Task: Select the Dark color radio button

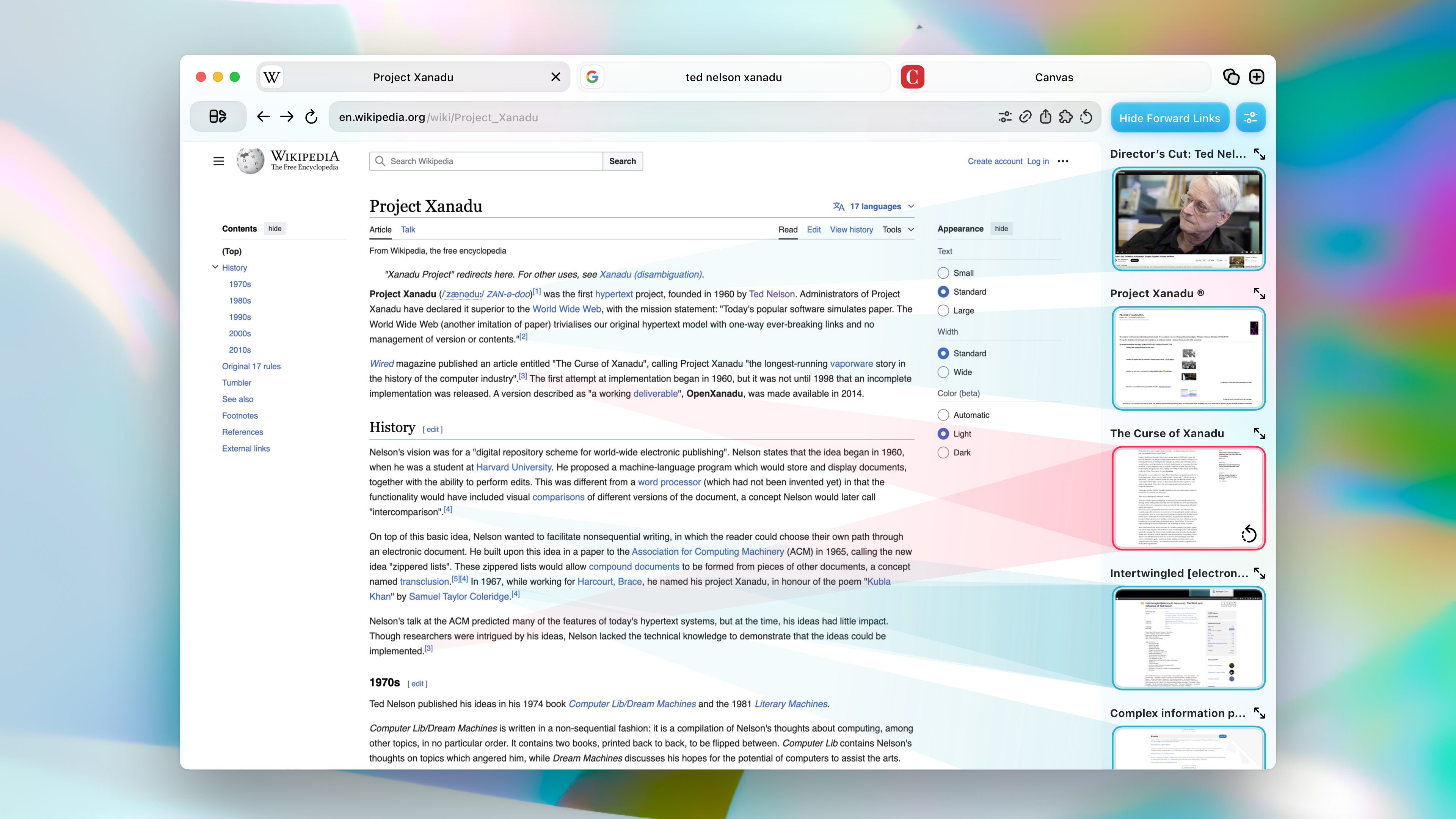Action: pyautogui.click(x=943, y=452)
